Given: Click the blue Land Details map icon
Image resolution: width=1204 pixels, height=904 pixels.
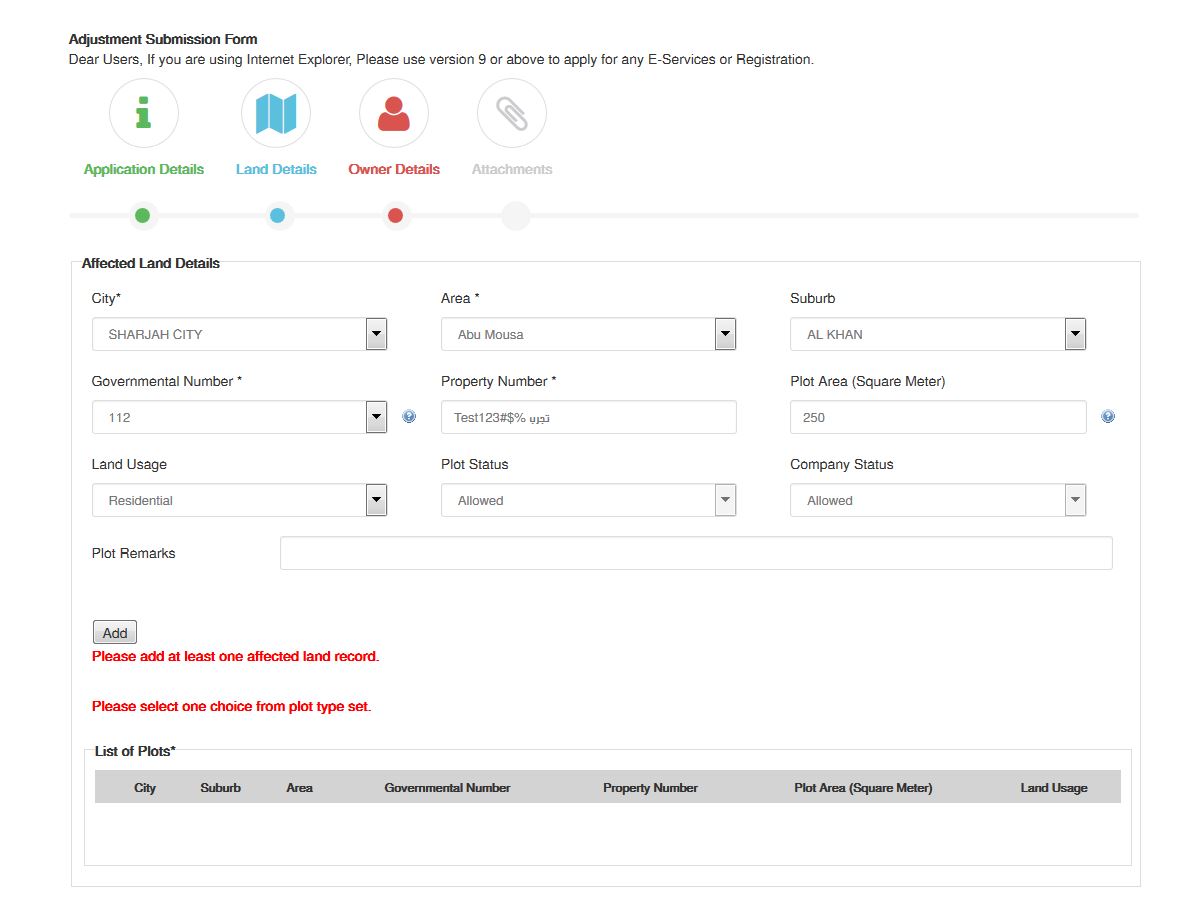Looking at the screenshot, I should pos(276,113).
